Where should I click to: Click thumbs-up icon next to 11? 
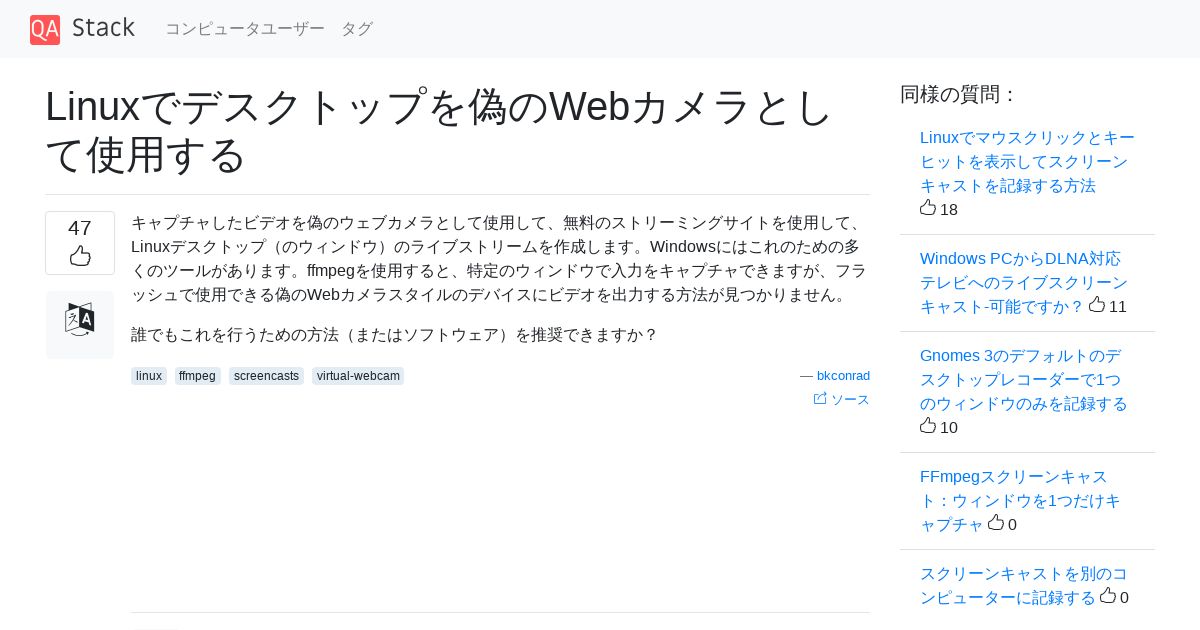(x=1097, y=305)
